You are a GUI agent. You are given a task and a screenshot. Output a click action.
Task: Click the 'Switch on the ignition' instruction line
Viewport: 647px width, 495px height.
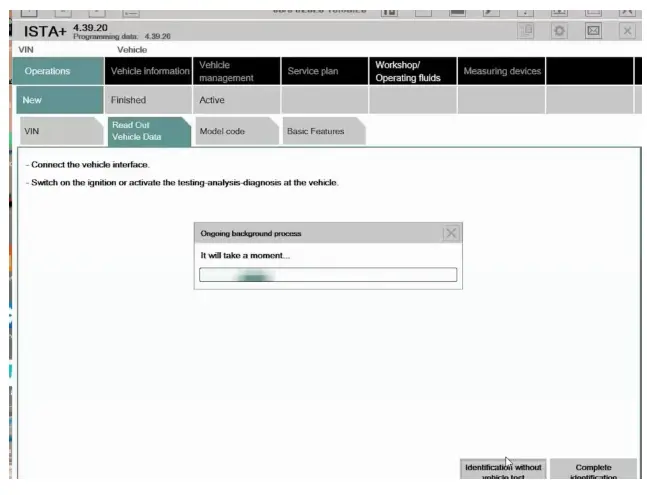(x=182, y=182)
